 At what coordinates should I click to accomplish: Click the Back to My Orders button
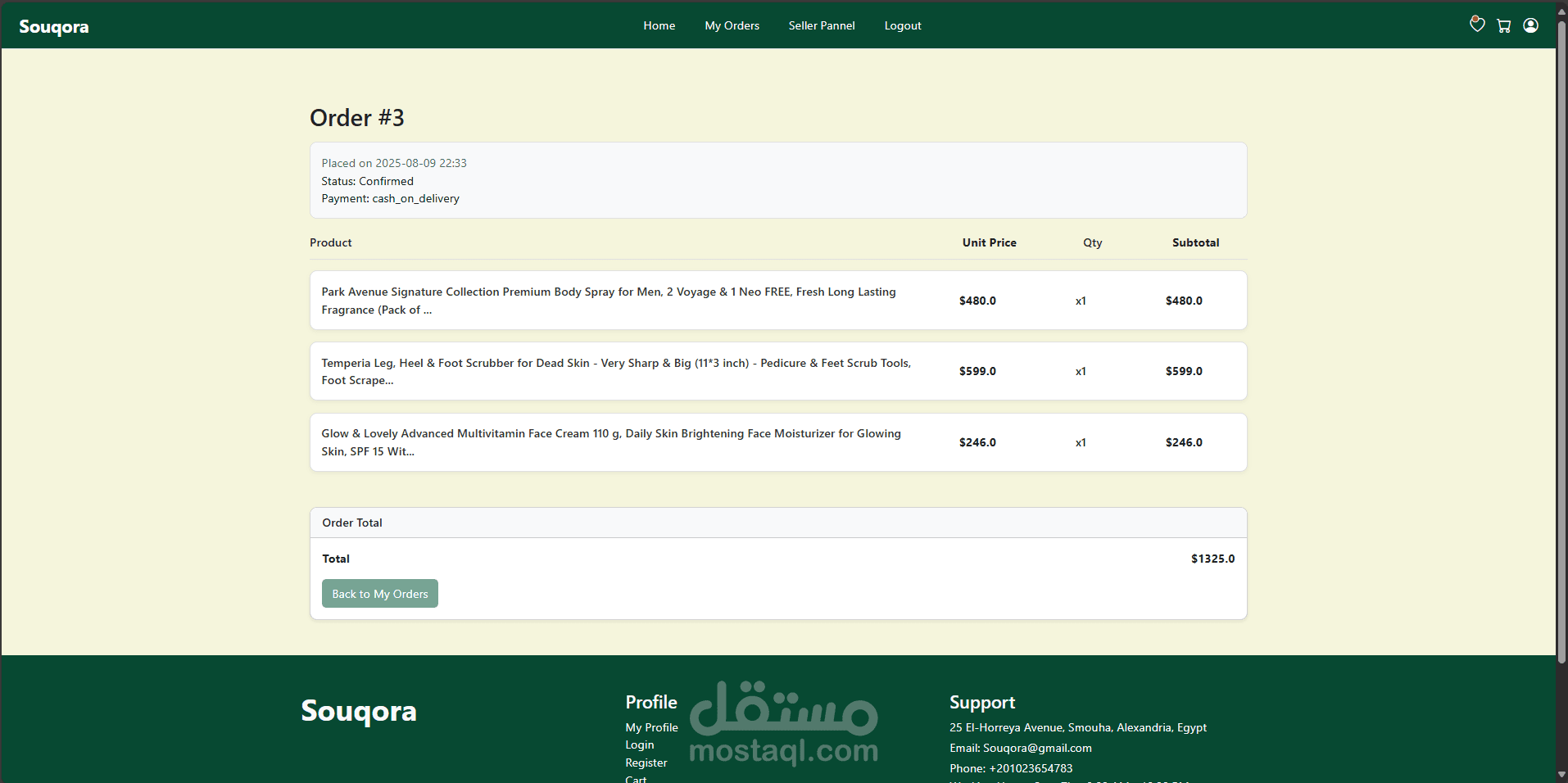click(380, 594)
